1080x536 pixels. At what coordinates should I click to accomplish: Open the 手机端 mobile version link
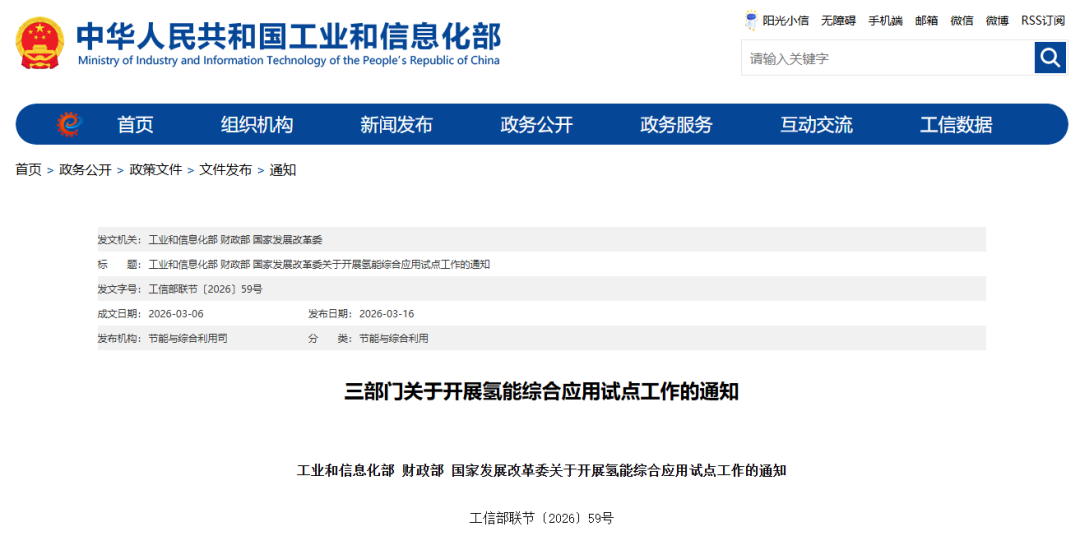(x=885, y=21)
